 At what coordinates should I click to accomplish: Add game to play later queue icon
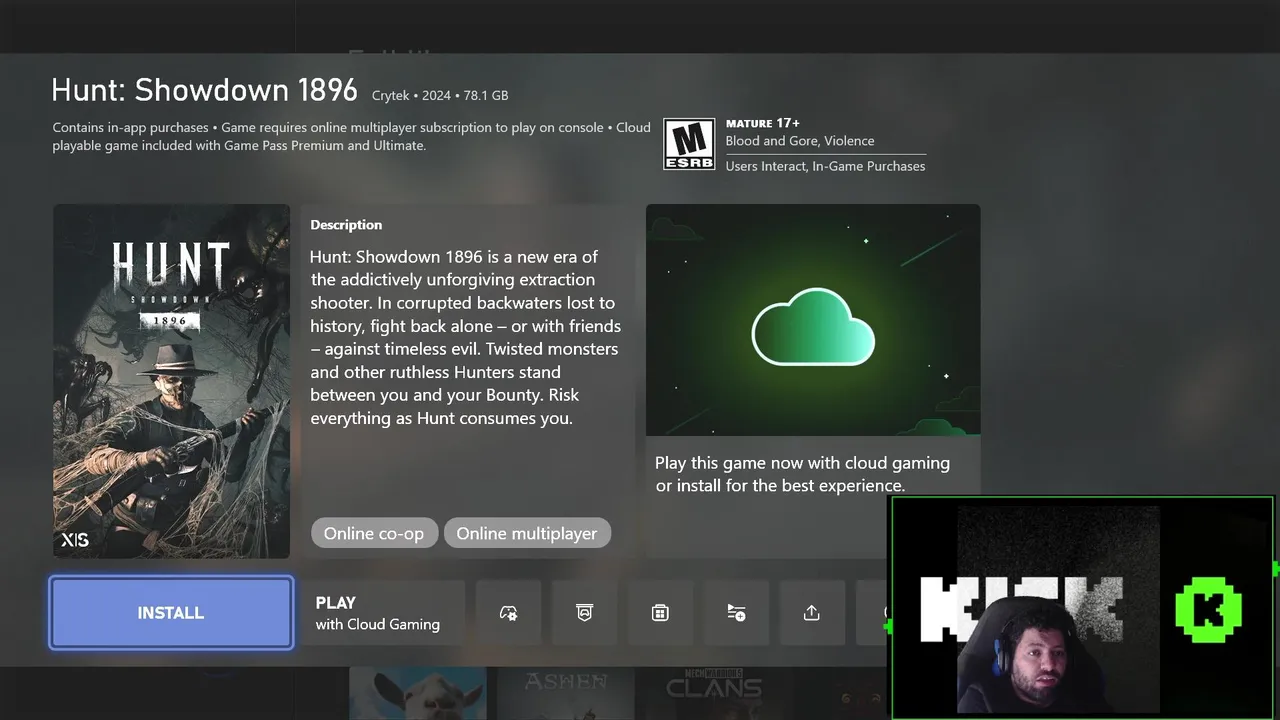[736, 613]
